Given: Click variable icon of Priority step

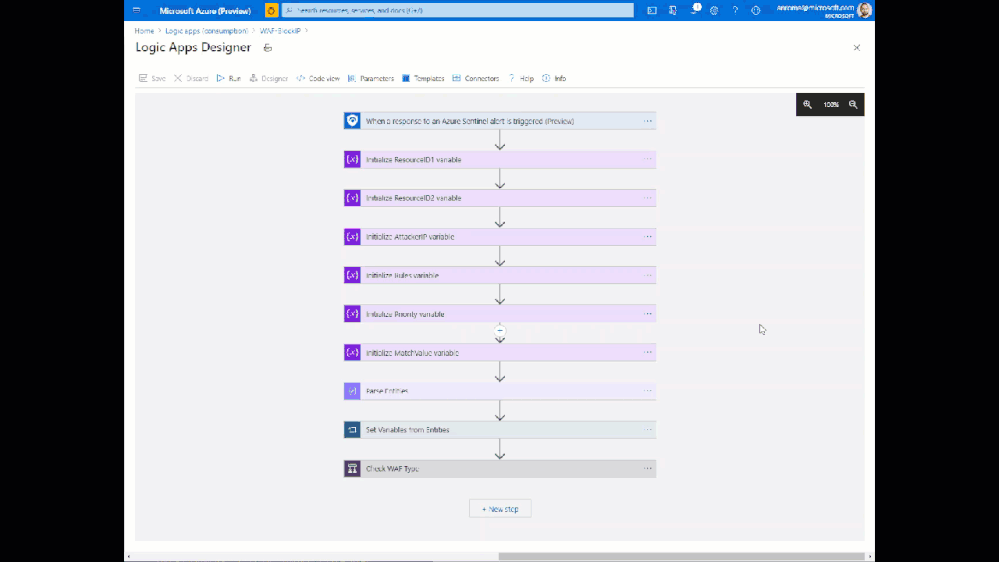Looking at the screenshot, I should tap(352, 314).
